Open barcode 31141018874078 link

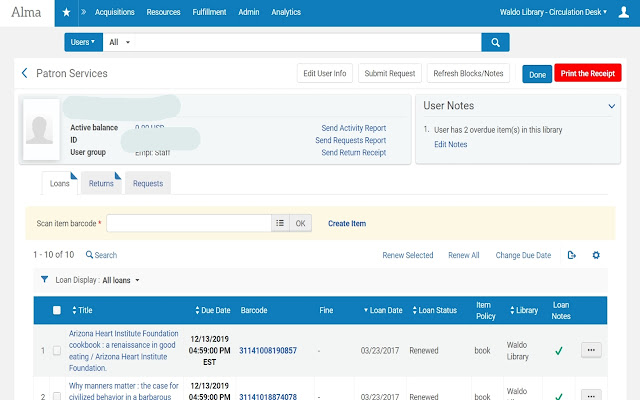point(268,396)
